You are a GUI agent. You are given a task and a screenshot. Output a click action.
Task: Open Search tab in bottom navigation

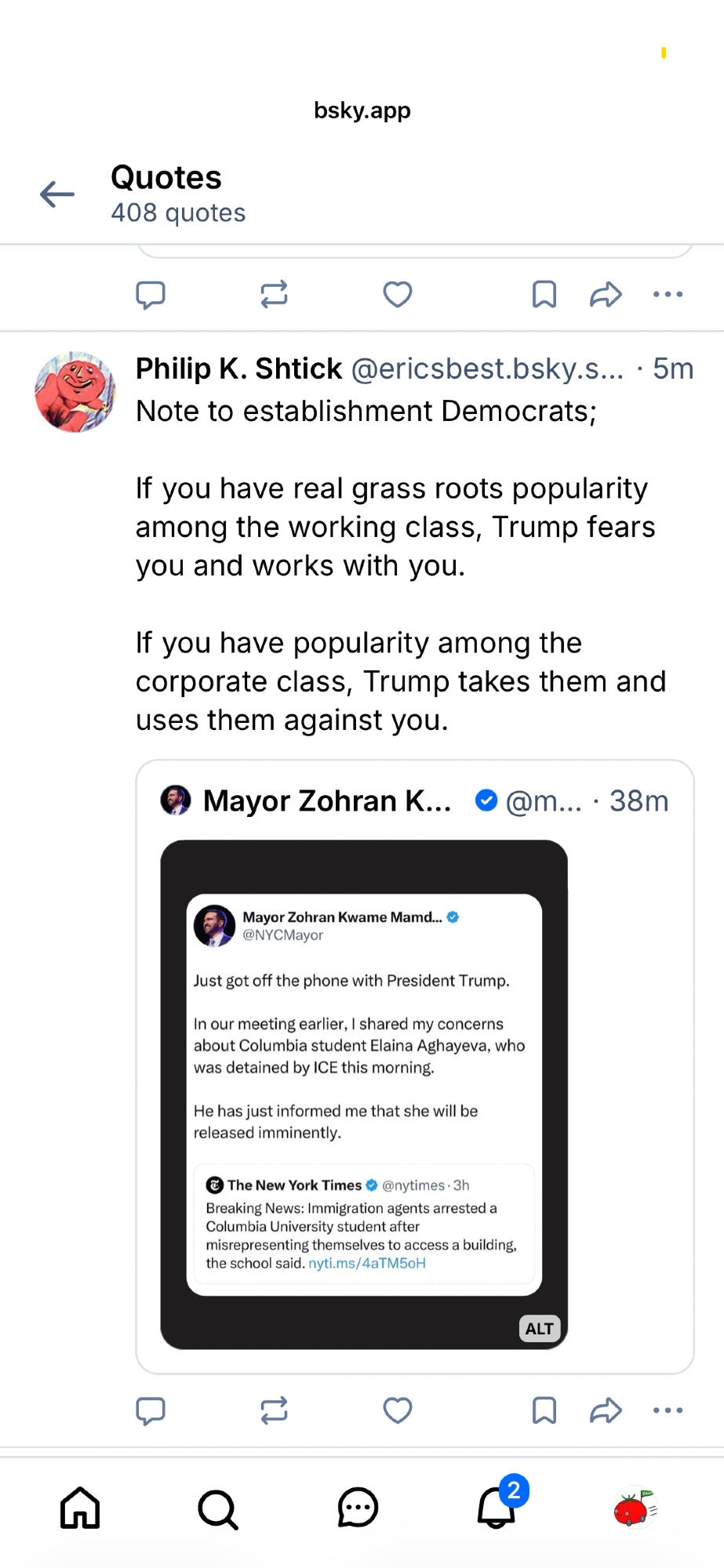pyautogui.click(x=218, y=1508)
